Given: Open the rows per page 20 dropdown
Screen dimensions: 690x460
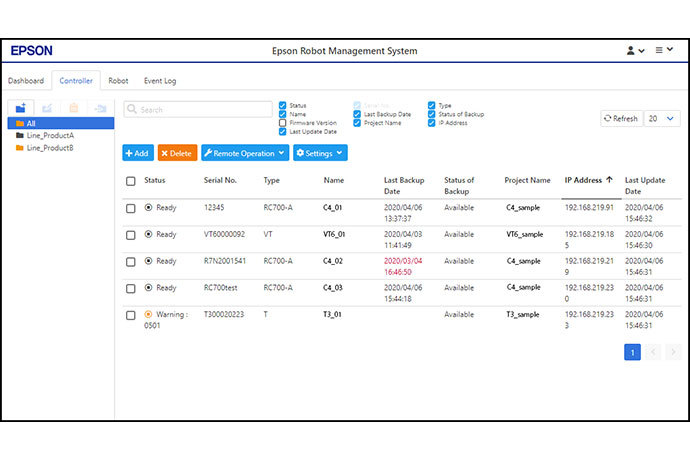Looking at the screenshot, I should coord(662,118).
